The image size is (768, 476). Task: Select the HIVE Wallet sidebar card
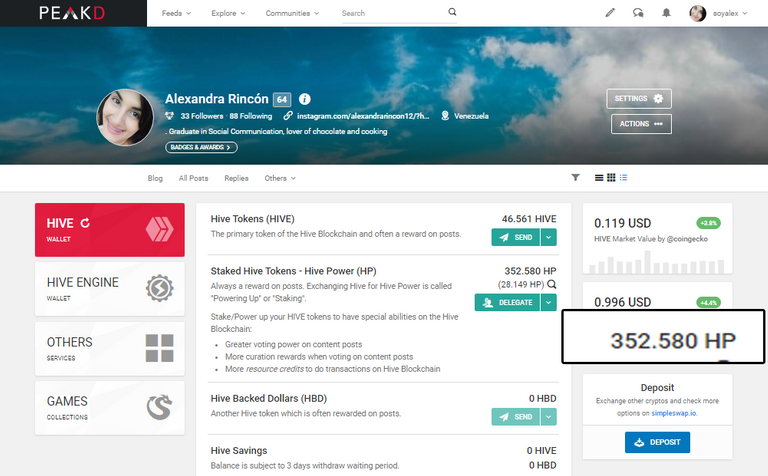tap(110, 230)
